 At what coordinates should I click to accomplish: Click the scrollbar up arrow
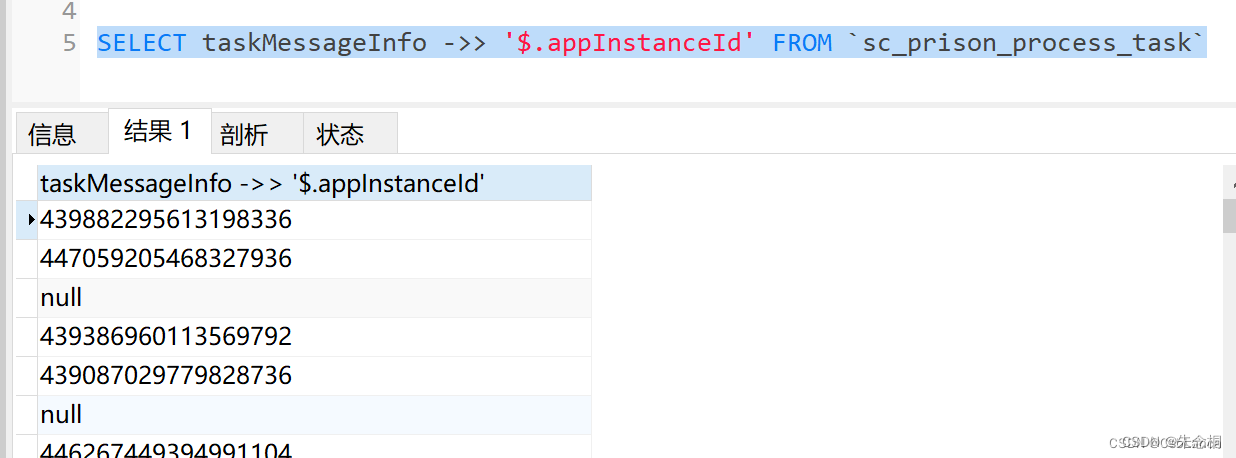pos(1229,182)
